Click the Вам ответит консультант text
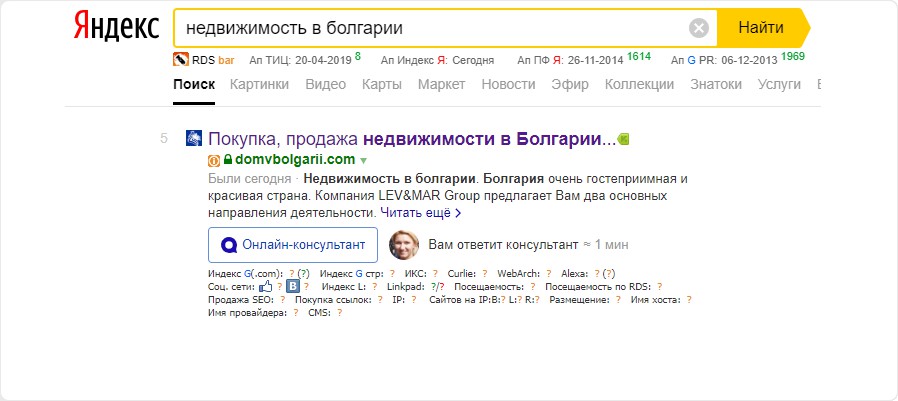 [x=503, y=245]
